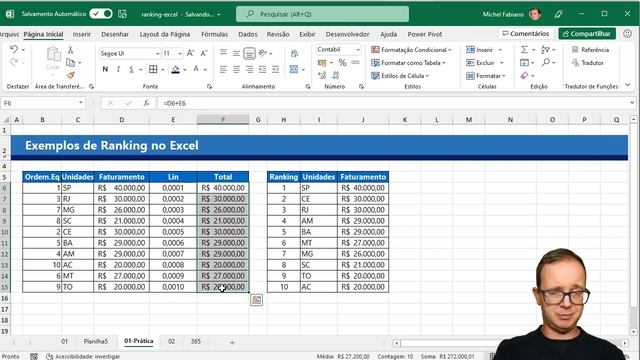The width and height of the screenshot is (640, 360).
Task: Toggle underline S button
Action: pos(131,69)
